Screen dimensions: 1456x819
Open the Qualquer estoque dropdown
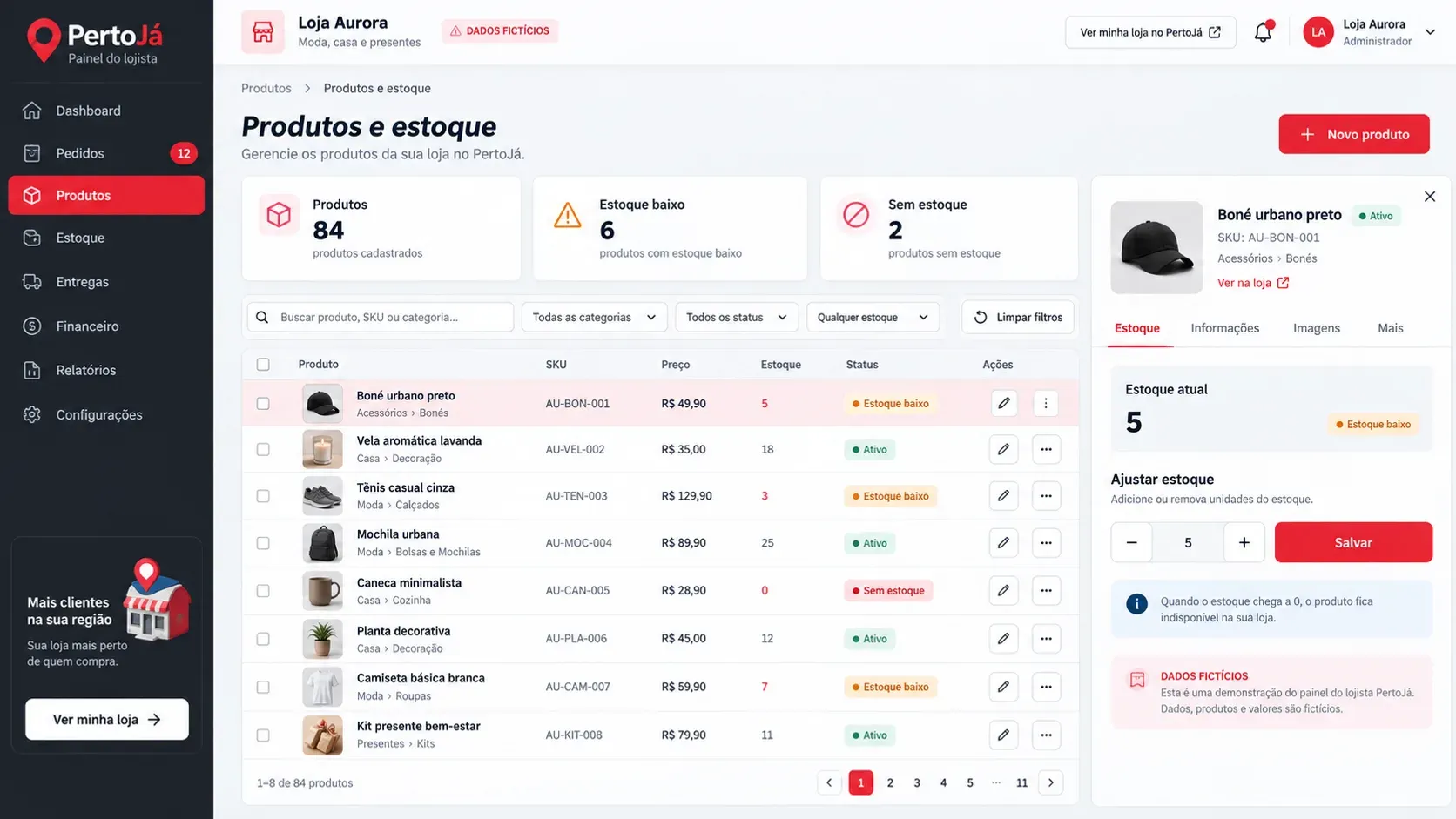pos(873,317)
